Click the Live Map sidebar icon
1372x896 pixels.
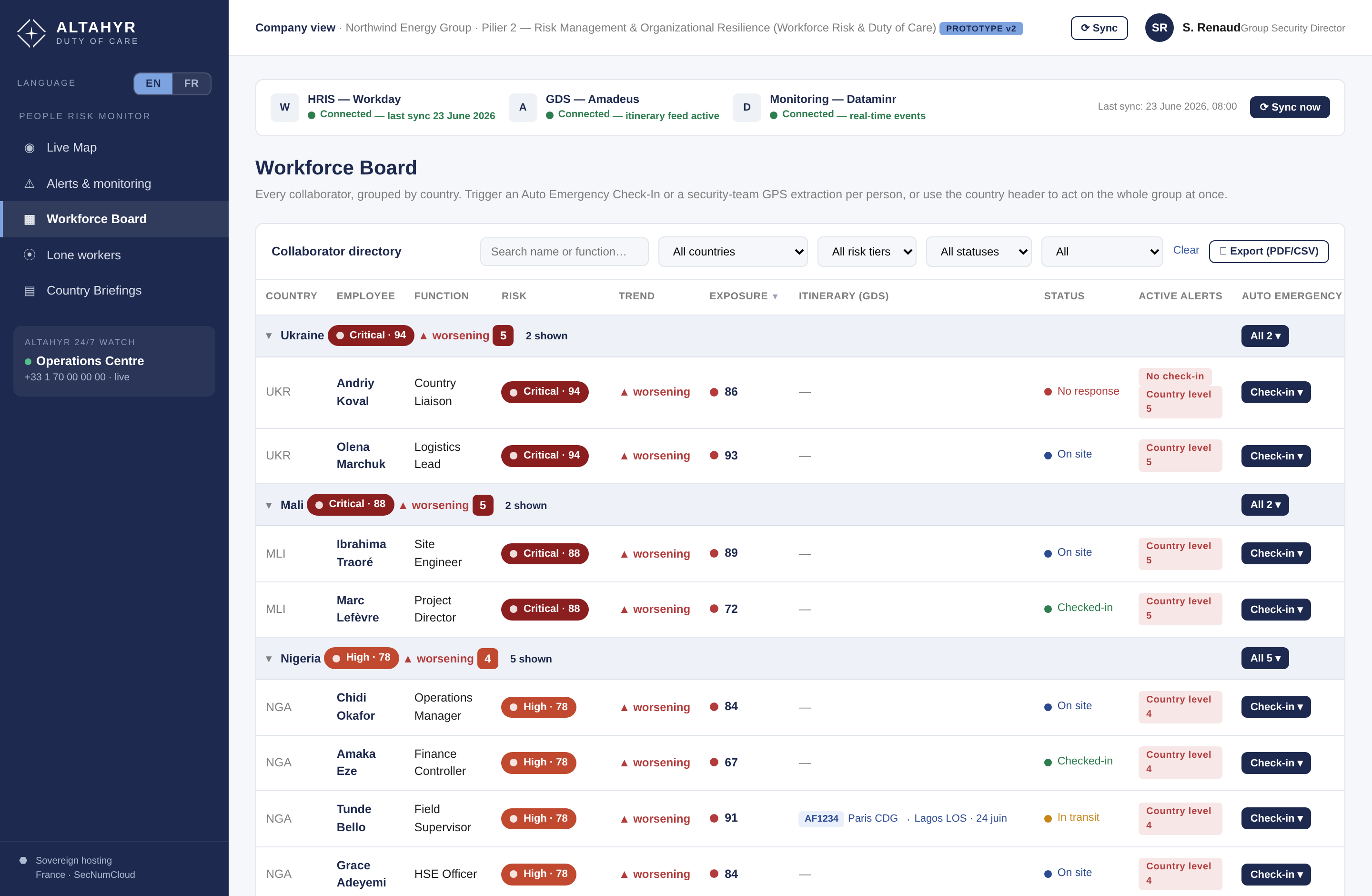coord(30,148)
